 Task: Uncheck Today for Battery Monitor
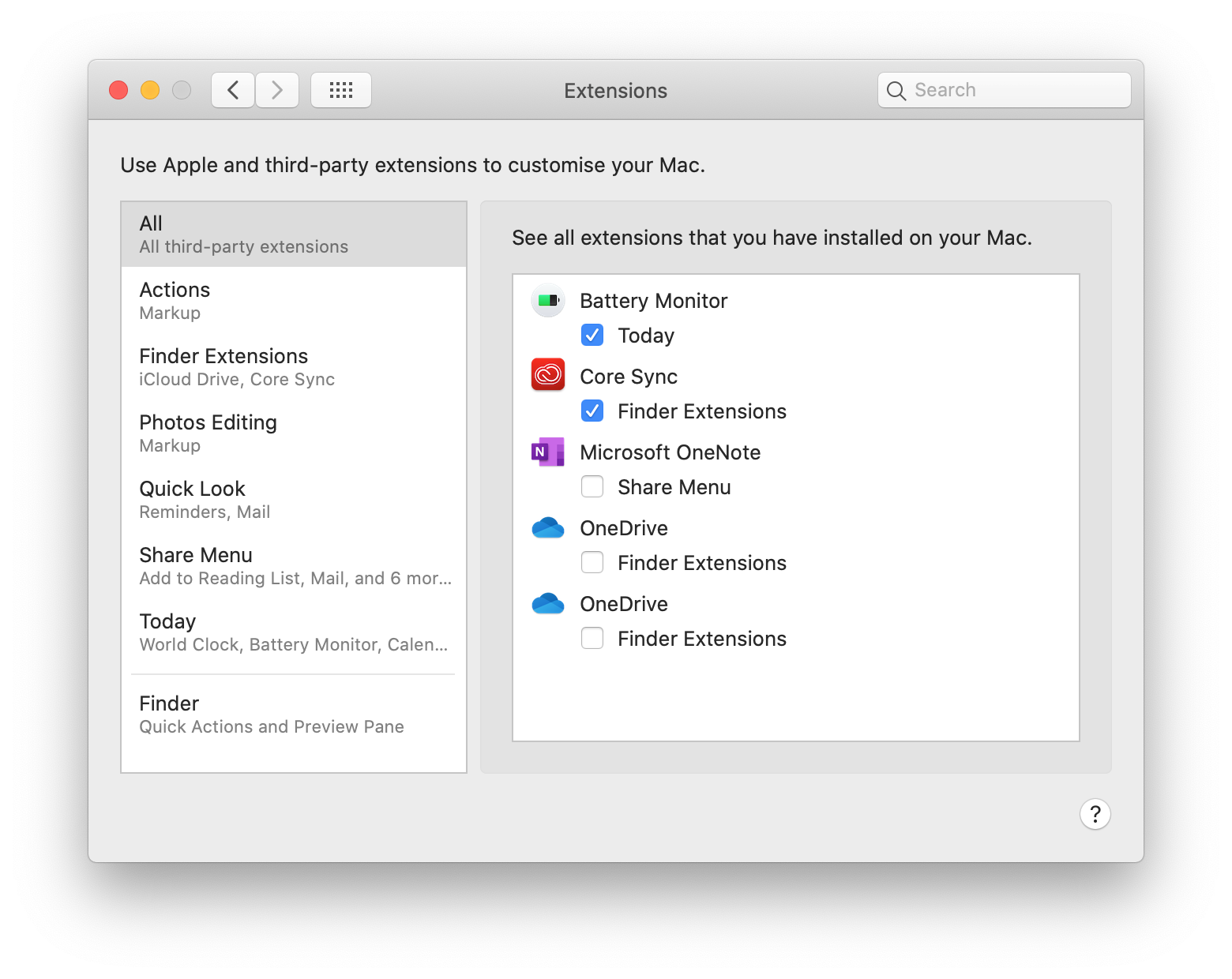tap(592, 336)
